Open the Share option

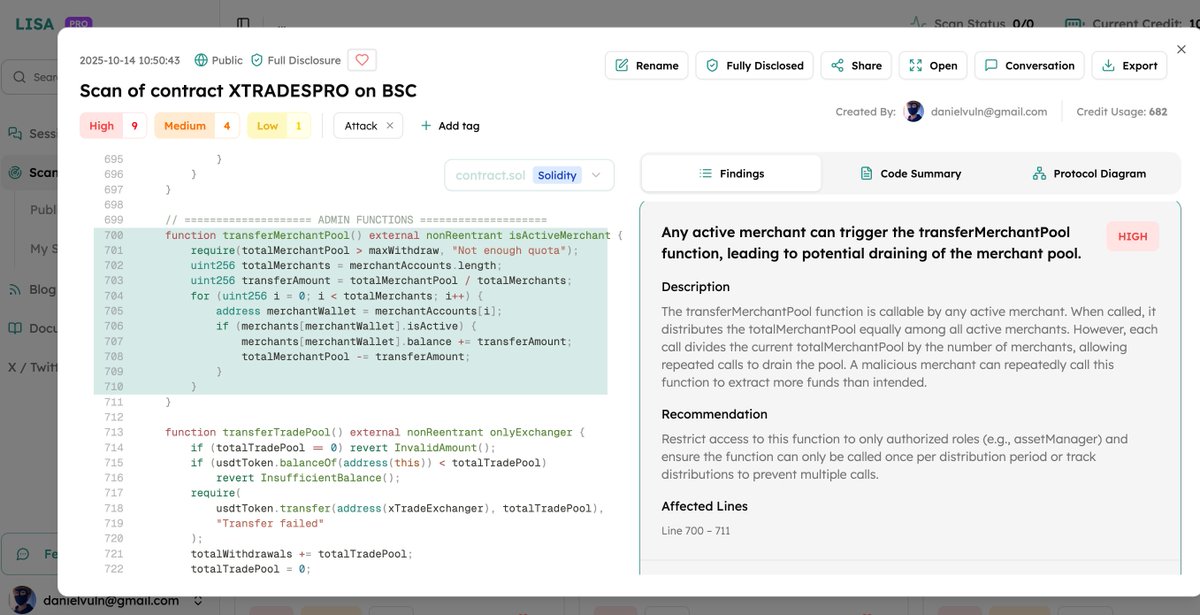point(856,65)
